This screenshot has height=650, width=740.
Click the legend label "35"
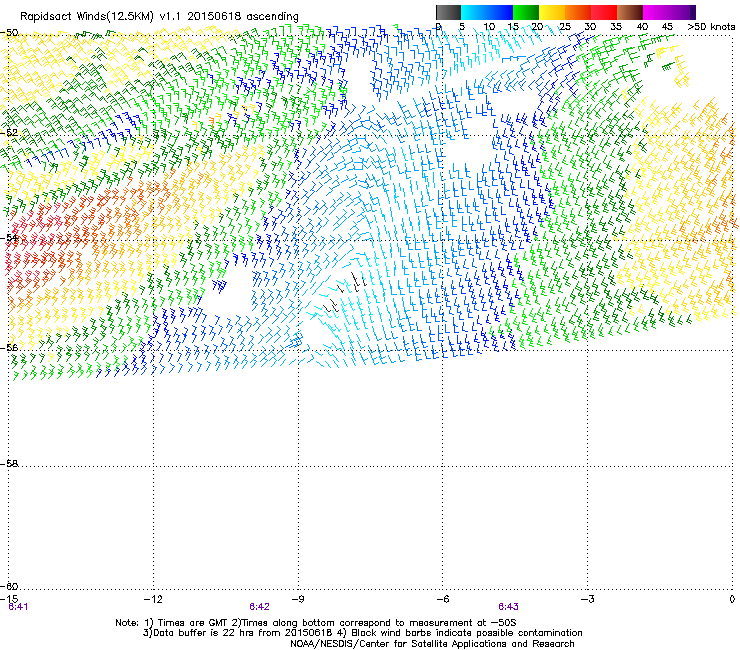click(x=616, y=27)
